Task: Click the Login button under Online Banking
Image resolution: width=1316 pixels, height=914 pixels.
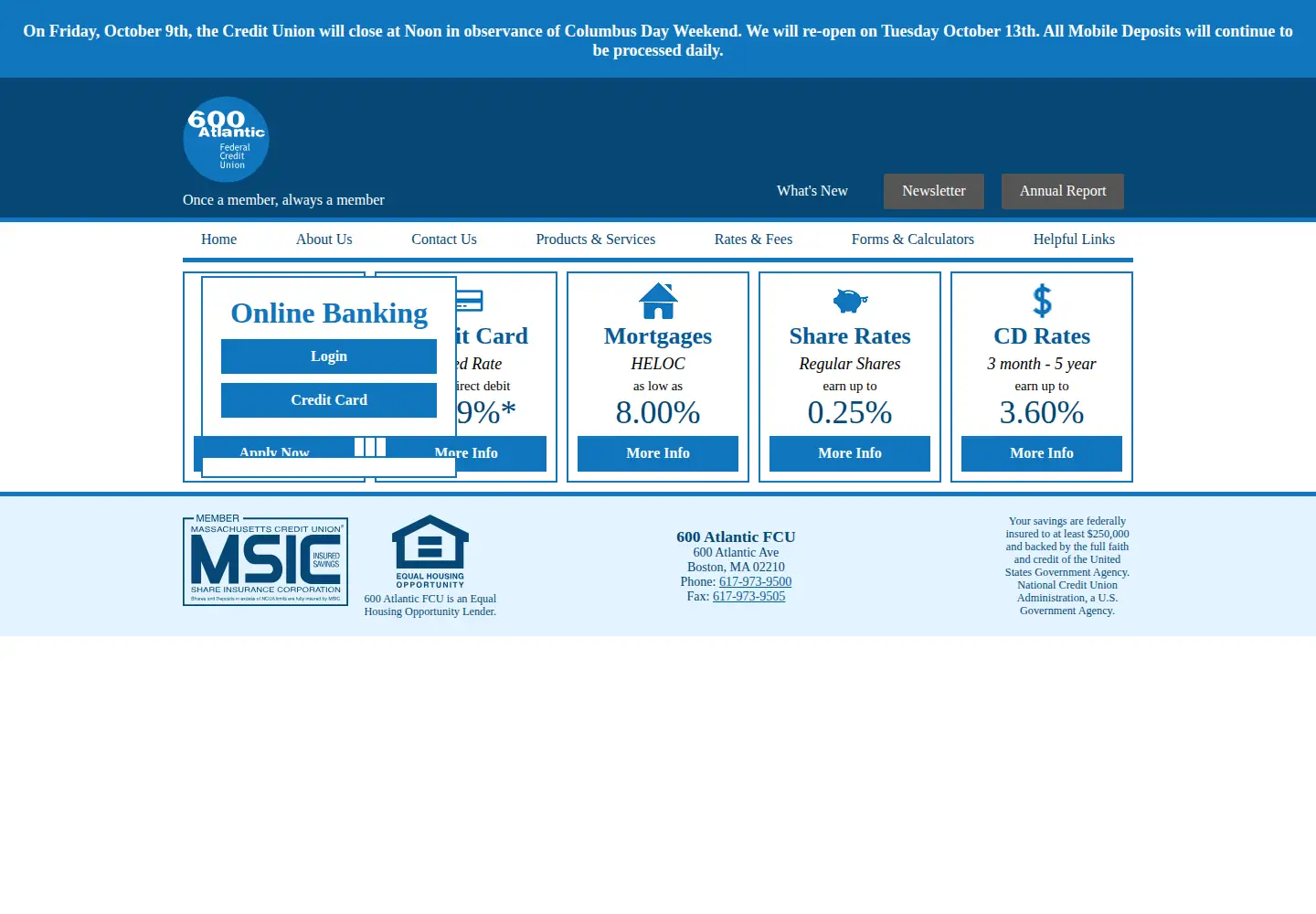Action: coord(329,356)
